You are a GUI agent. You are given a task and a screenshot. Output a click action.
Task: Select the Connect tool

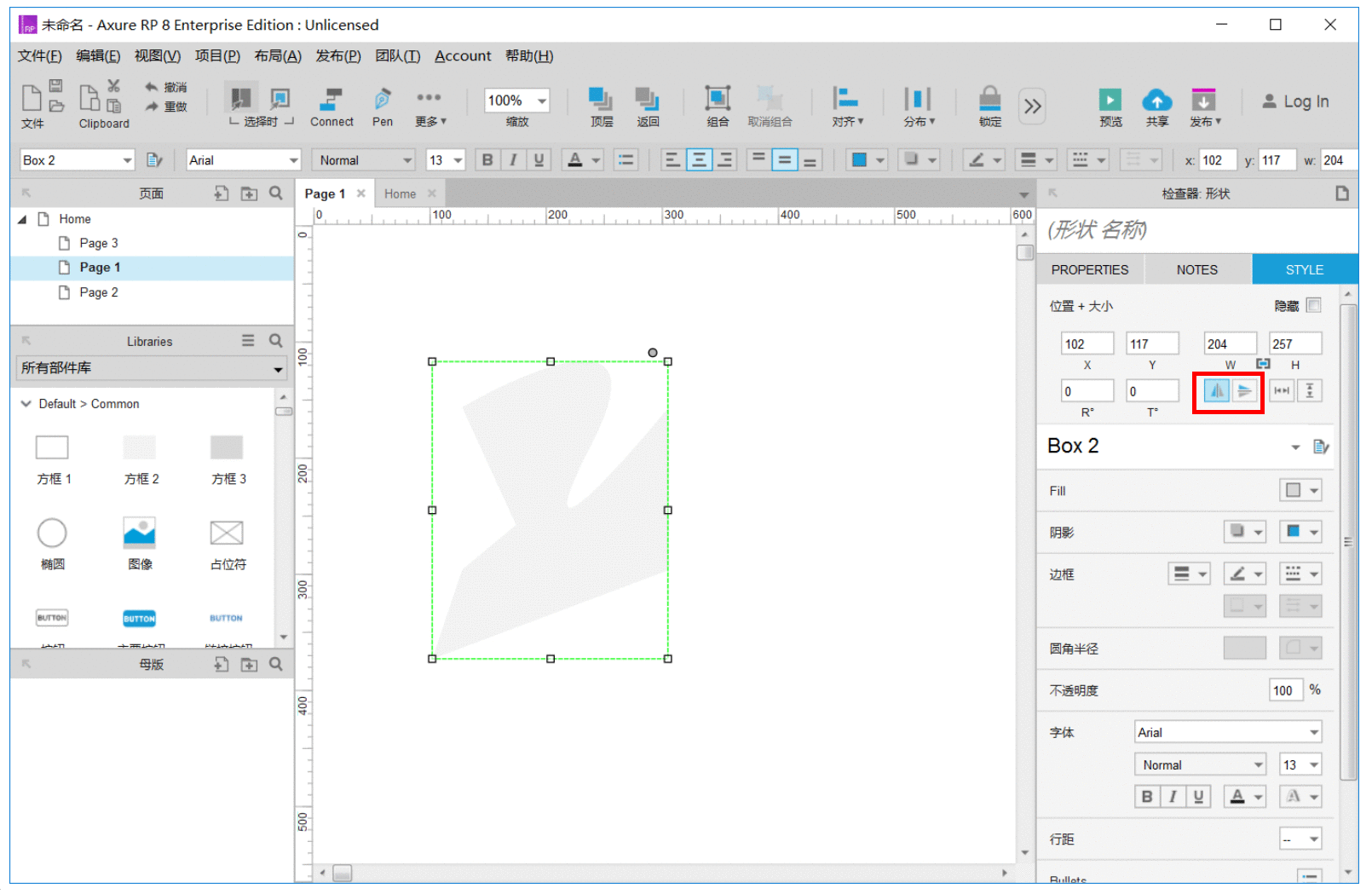click(x=331, y=107)
